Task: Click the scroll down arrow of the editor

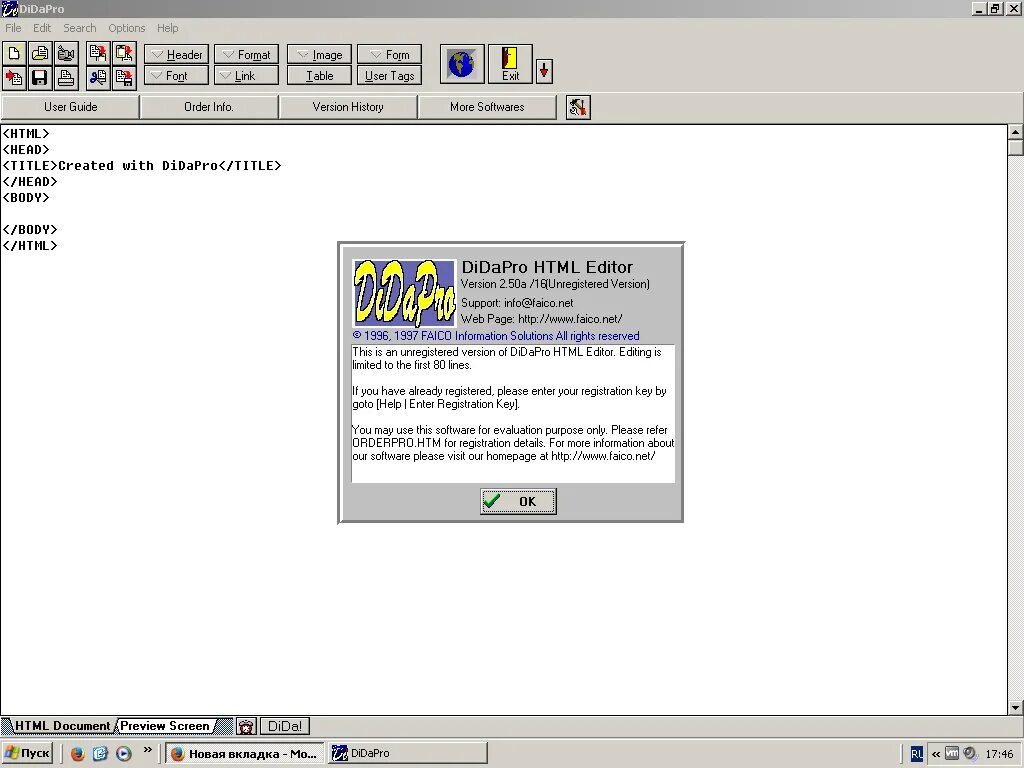Action: point(1016,707)
